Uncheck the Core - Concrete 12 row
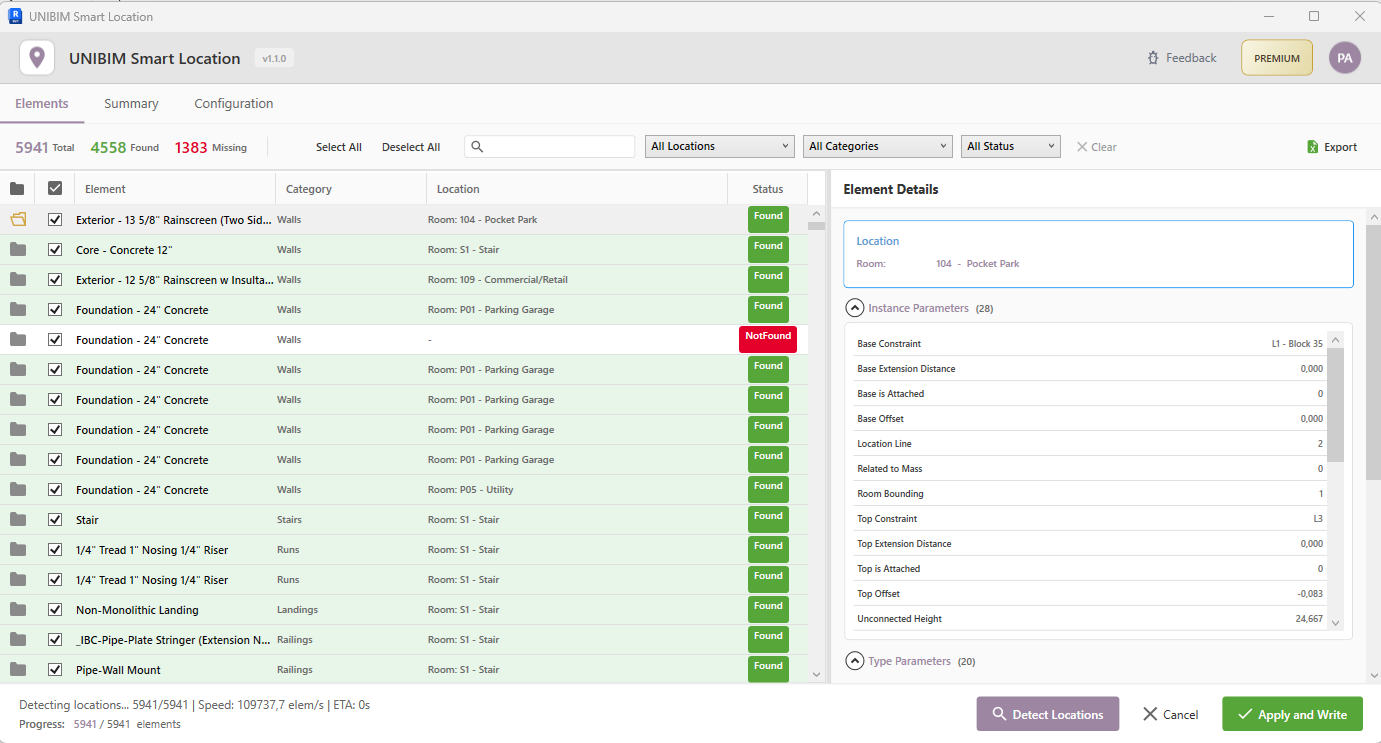This screenshot has width=1381, height=743. coord(55,249)
